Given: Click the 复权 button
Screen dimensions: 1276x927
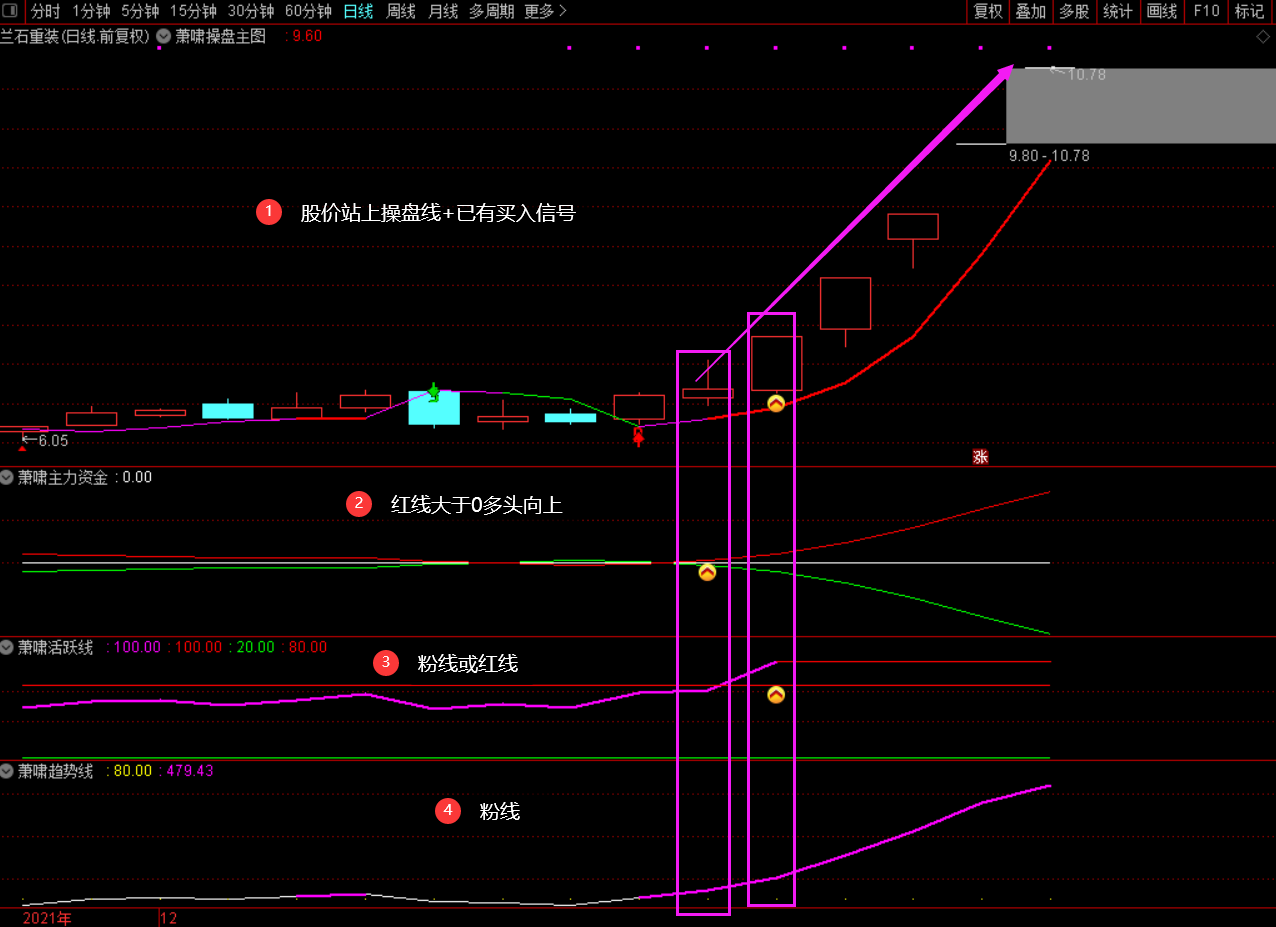Looking at the screenshot, I should coord(988,11).
